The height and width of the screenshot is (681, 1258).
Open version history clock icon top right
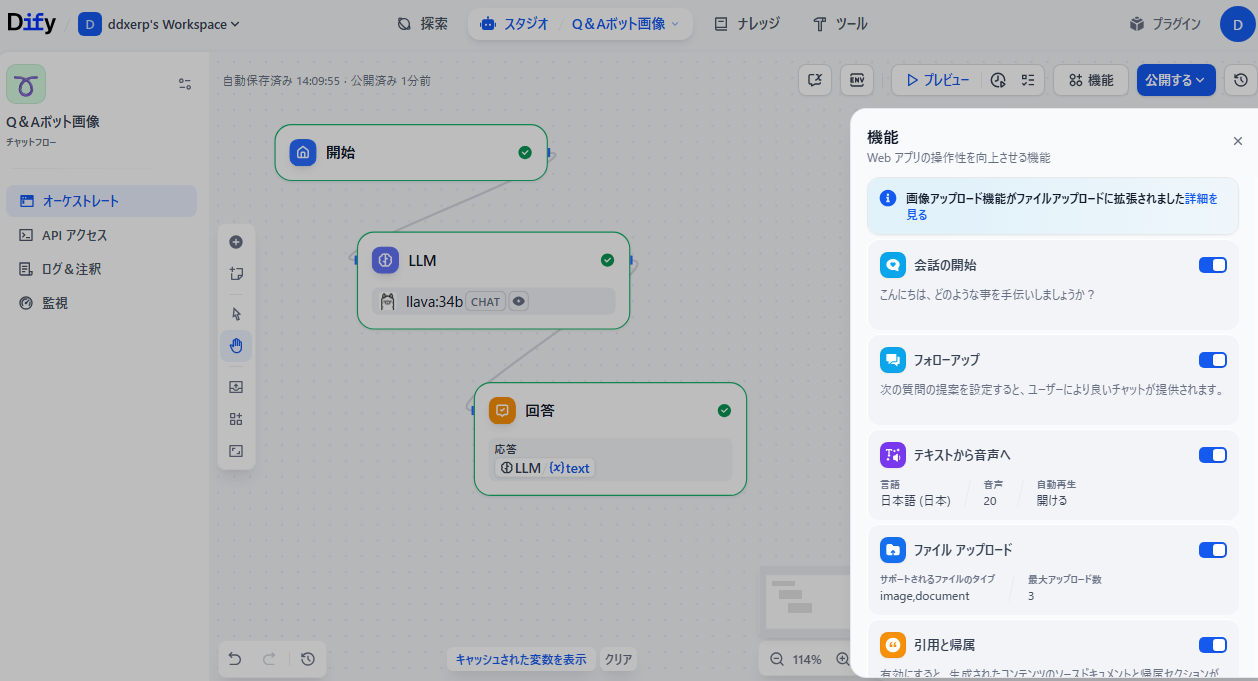[1240, 80]
